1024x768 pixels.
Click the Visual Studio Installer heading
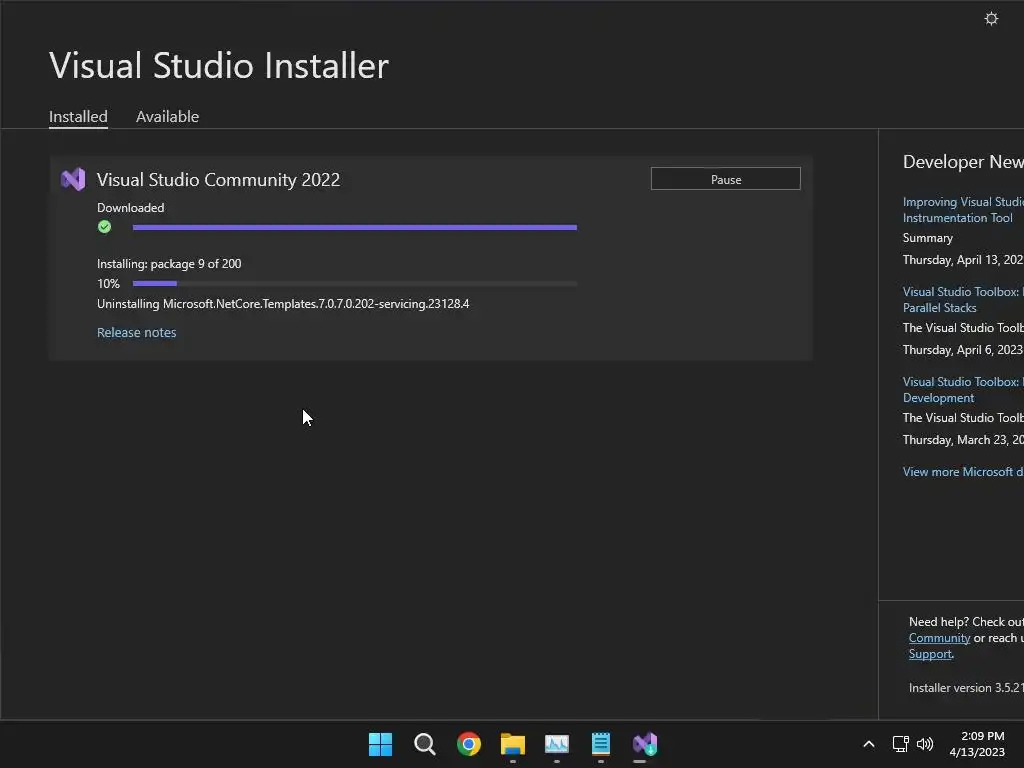(x=219, y=65)
